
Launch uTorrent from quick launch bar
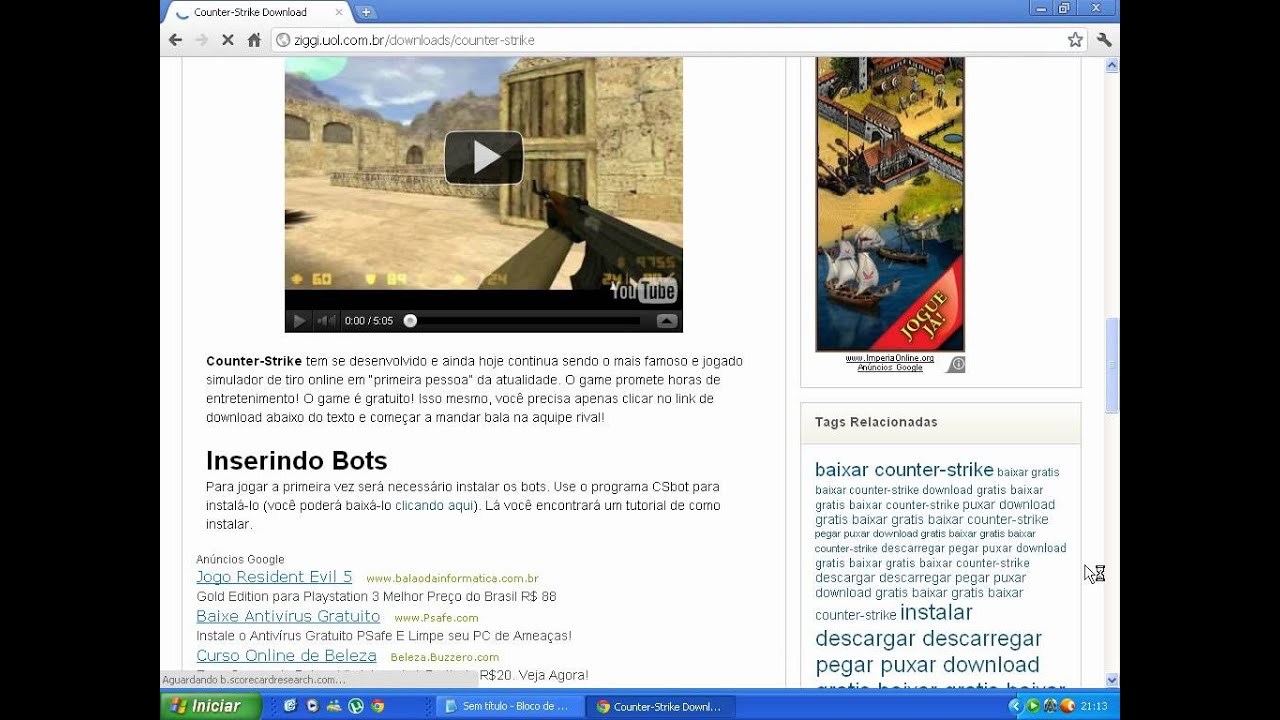(x=356, y=706)
